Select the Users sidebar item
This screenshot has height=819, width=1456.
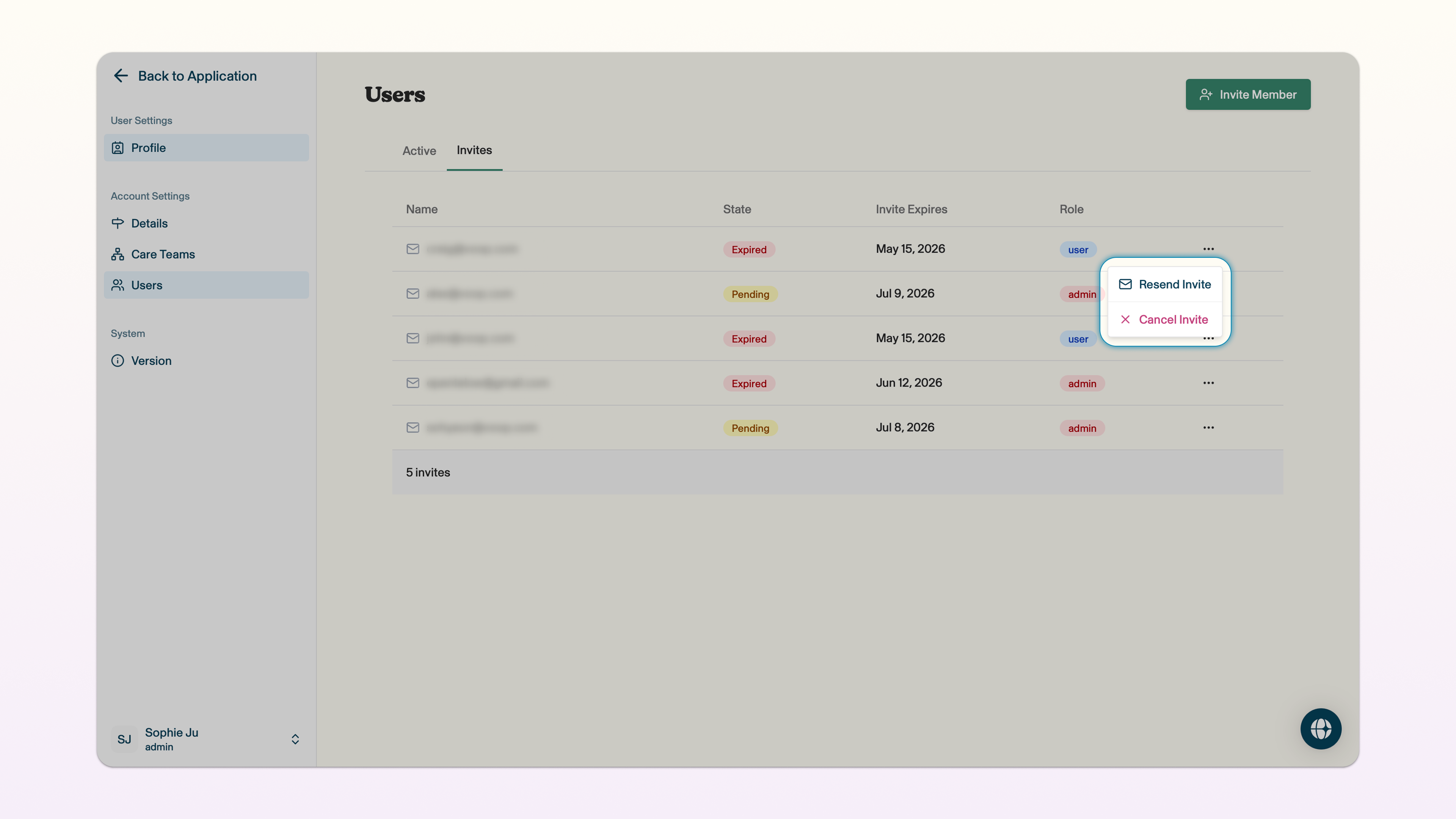click(206, 285)
